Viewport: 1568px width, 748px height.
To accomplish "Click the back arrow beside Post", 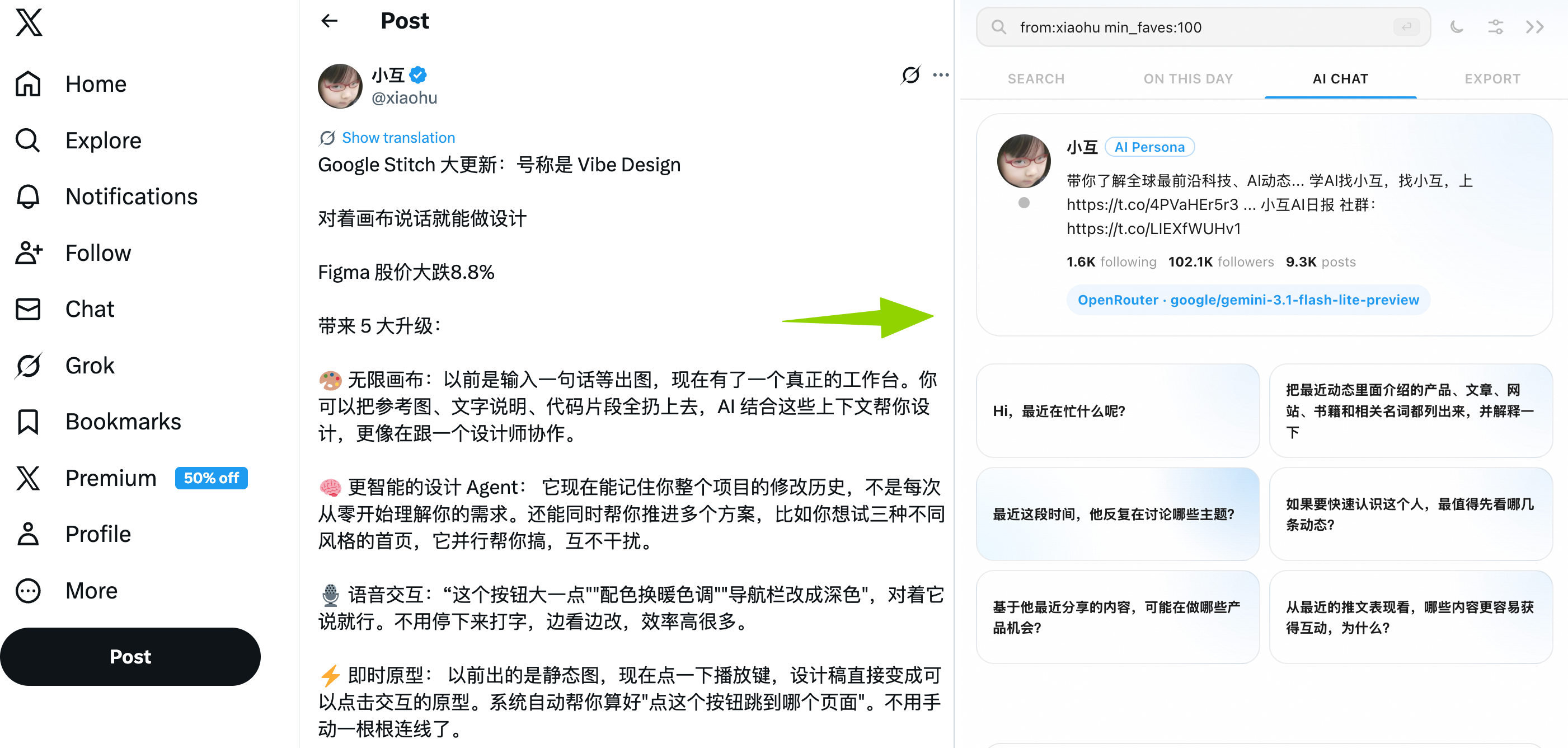I will (x=329, y=21).
